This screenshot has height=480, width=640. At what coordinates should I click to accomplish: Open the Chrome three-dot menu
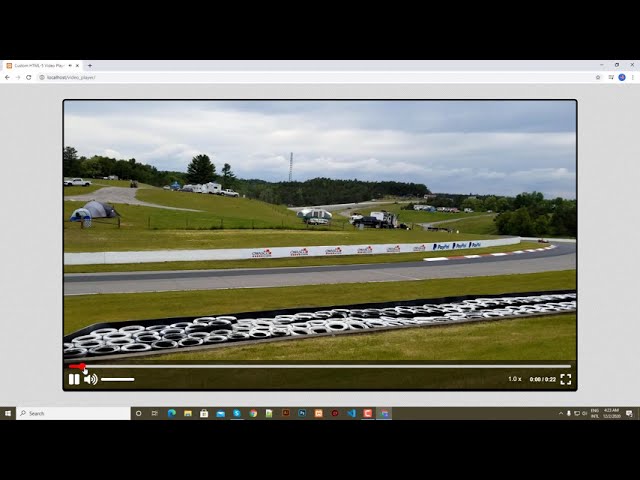[633, 77]
